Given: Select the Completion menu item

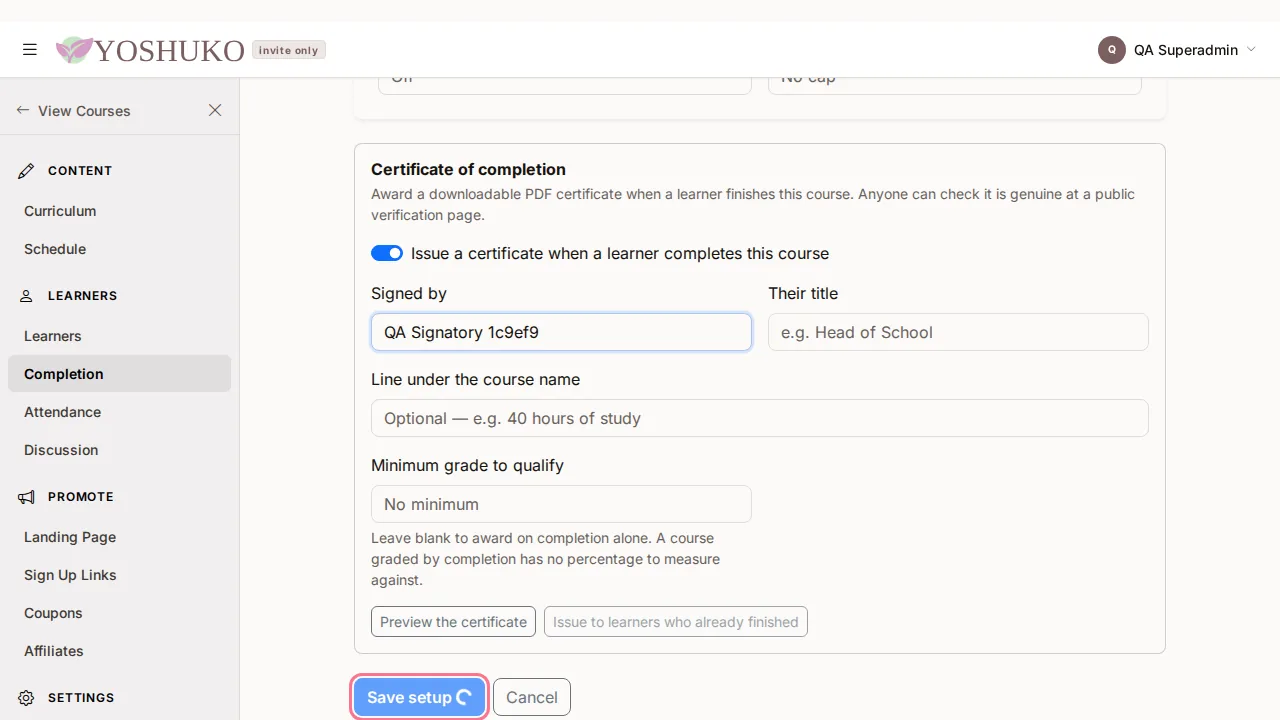Looking at the screenshot, I should click(x=120, y=374).
